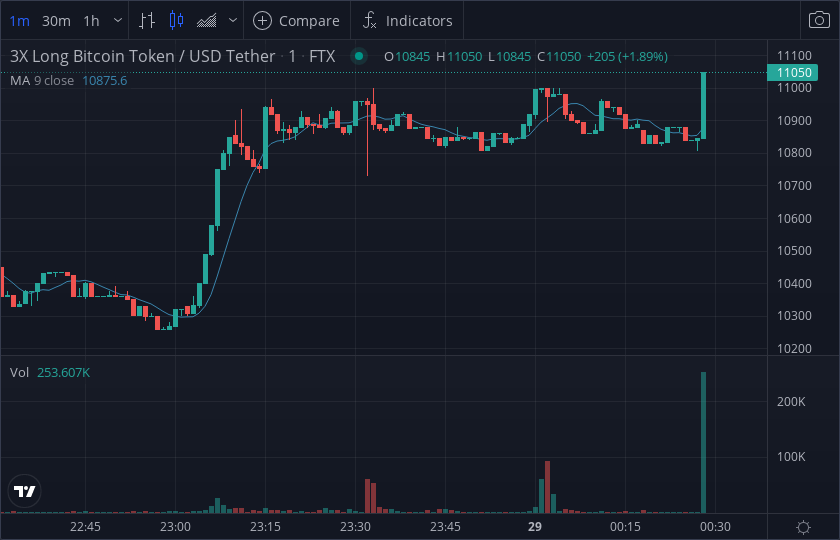840x540 pixels.
Task: Select the Vol indicator legend
Action: point(19,372)
